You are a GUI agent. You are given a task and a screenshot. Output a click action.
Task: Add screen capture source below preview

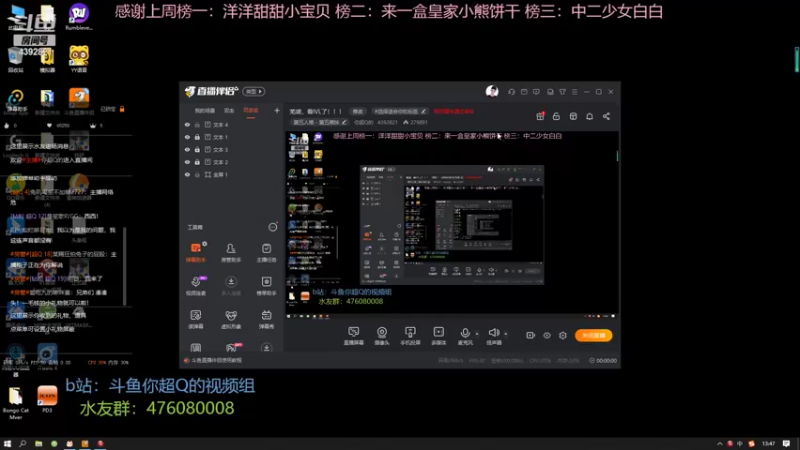tap(354, 336)
